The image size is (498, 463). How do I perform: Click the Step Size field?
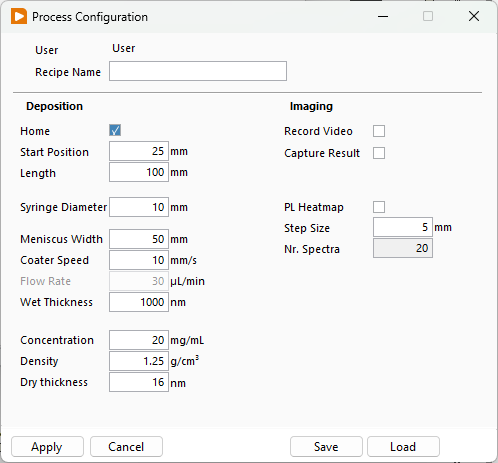click(x=403, y=227)
